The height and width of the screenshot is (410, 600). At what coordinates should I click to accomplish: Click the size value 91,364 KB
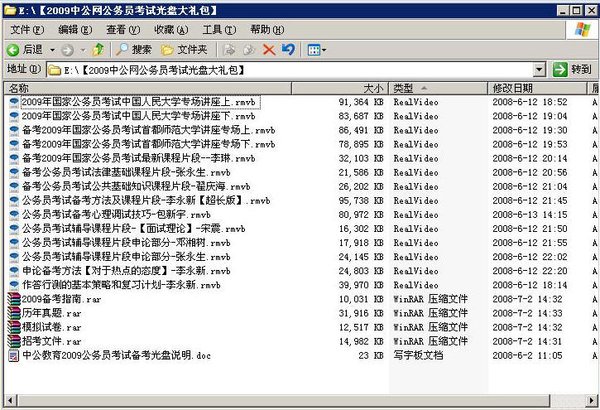[361, 102]
